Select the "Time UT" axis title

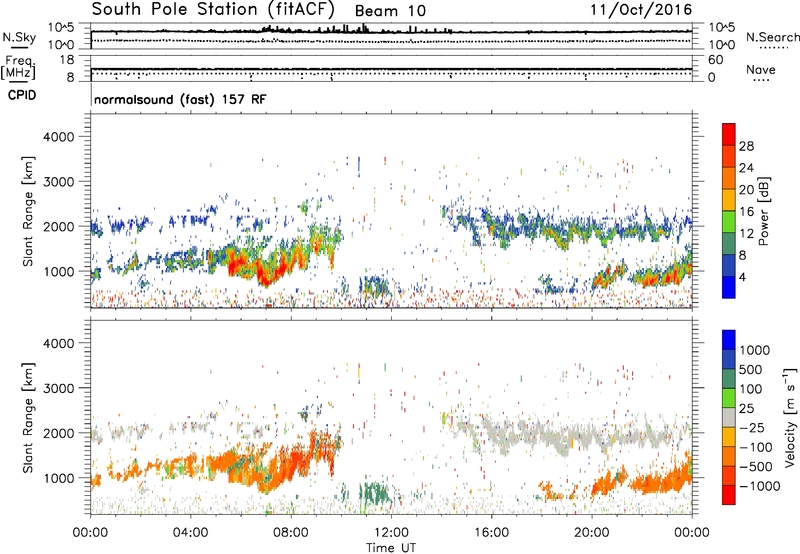click(391, 547)
